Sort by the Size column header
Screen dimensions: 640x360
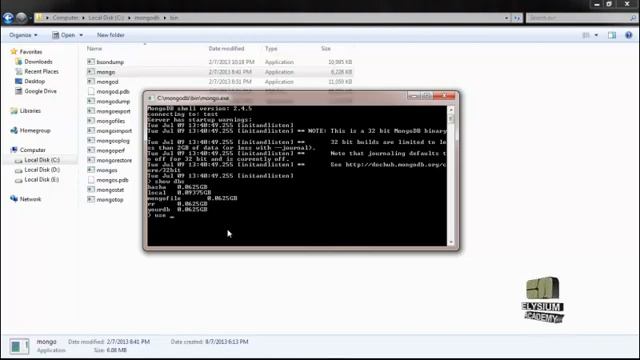pyautogui.click(x=326, y=49)
